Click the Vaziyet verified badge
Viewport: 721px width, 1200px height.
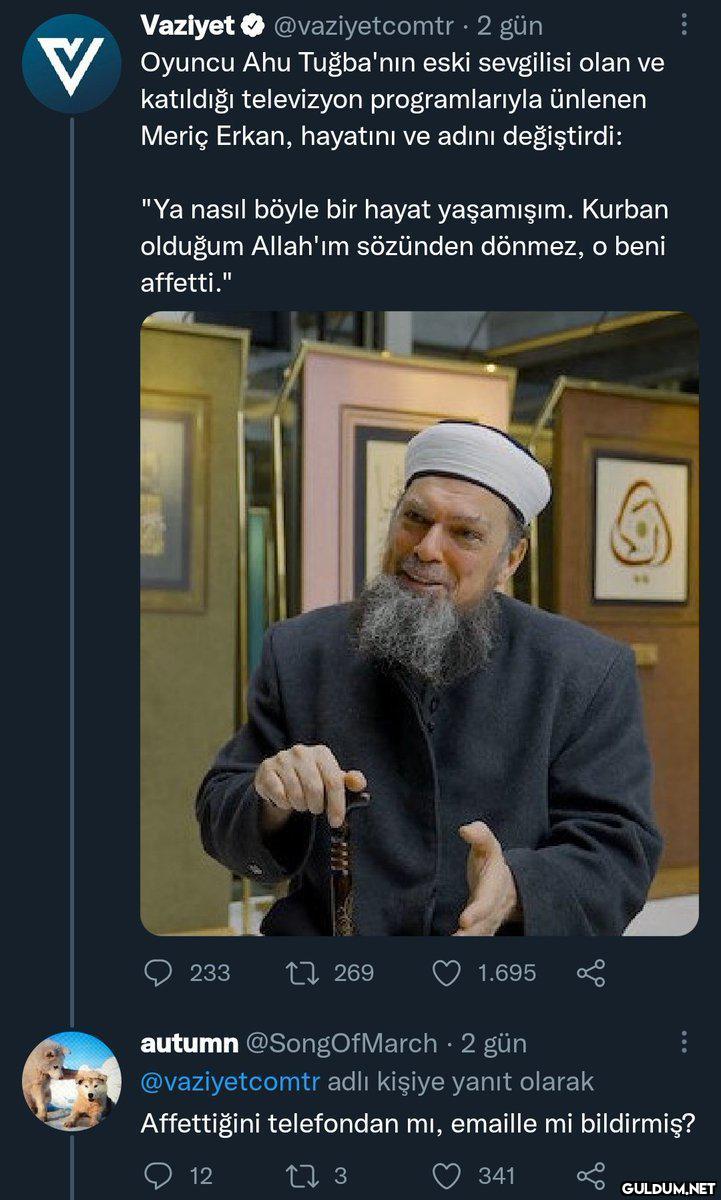coord(253,25)
